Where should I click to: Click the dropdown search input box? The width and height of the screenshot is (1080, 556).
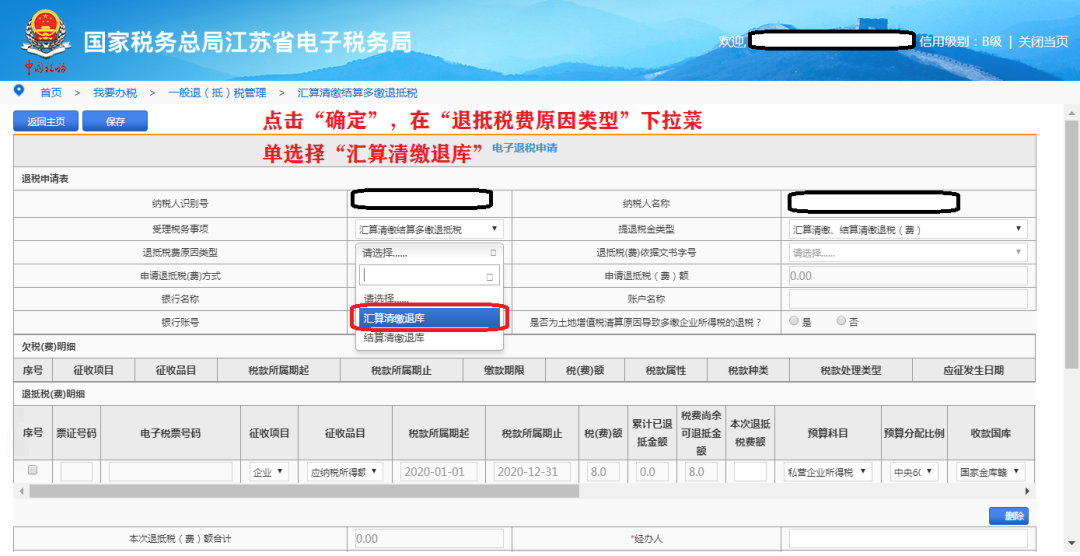tap(429, 275)
